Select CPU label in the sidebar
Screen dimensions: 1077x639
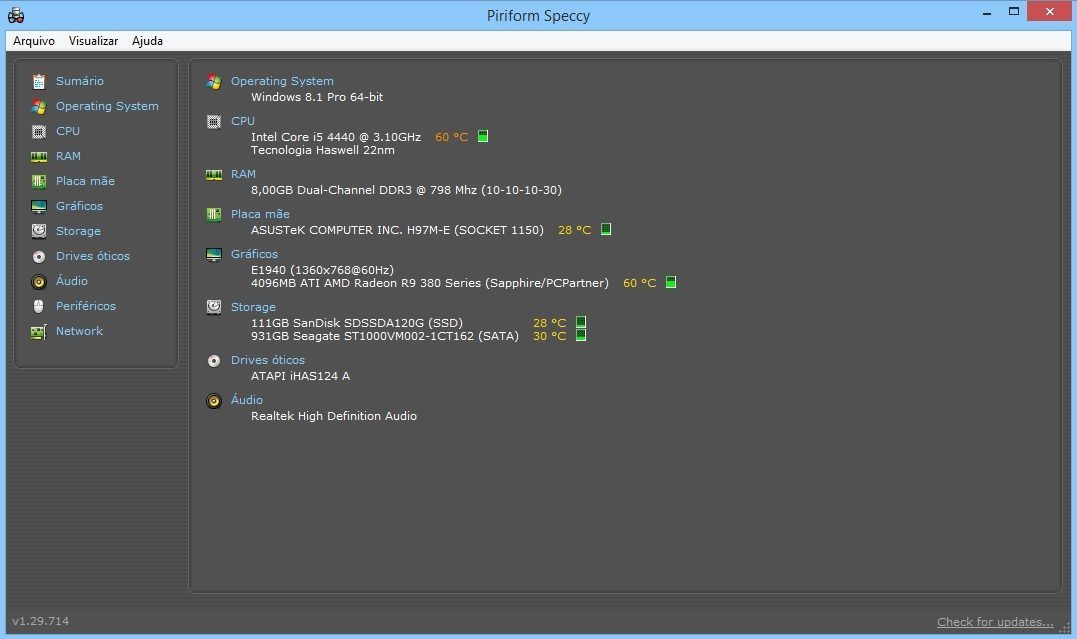point(68,131)
